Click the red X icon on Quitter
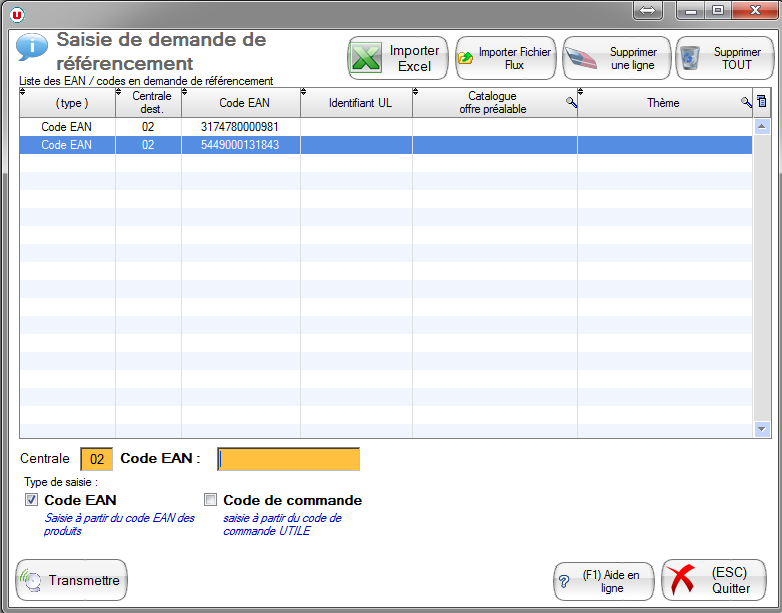The image size is (782, 613). [x=682, y=581]
